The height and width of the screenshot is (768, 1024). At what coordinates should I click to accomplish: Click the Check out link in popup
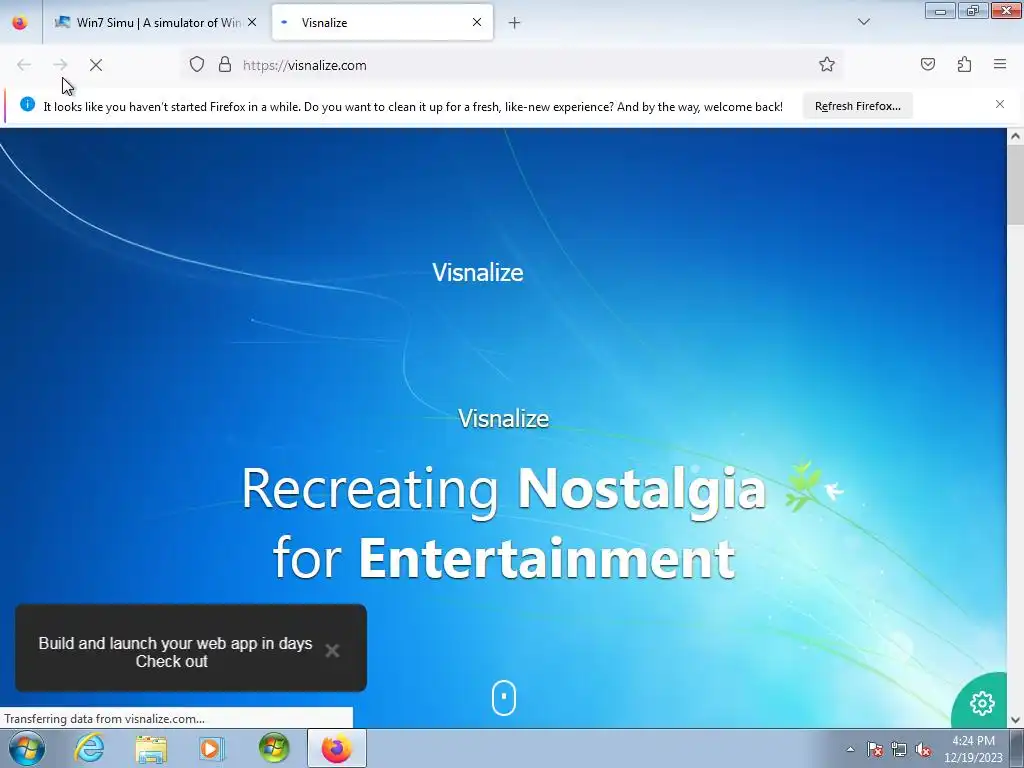point(171,662)
